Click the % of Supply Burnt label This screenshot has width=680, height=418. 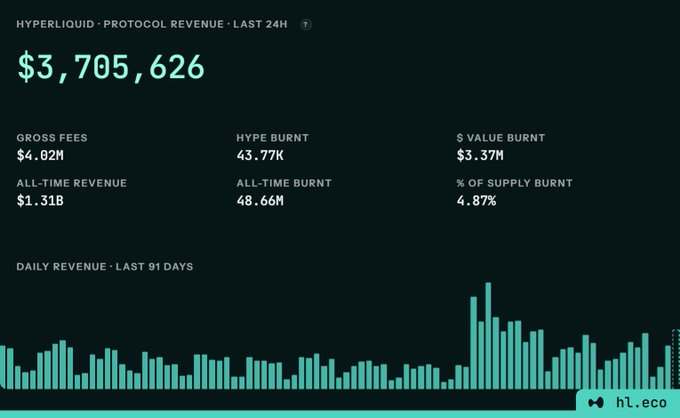point(515,183)
